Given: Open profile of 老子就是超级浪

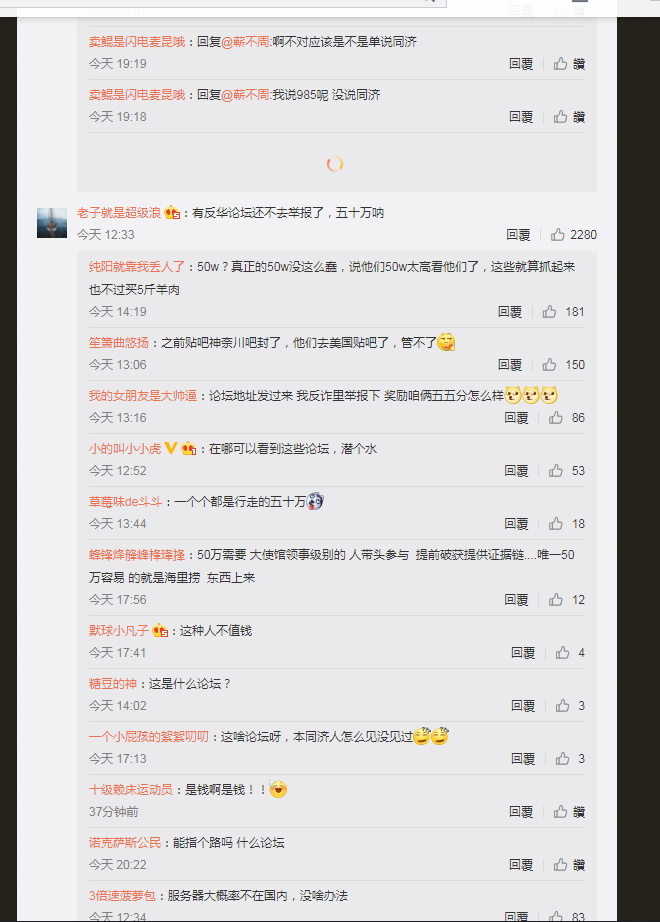Looking at the screenshot, I should tap(118, 213).
